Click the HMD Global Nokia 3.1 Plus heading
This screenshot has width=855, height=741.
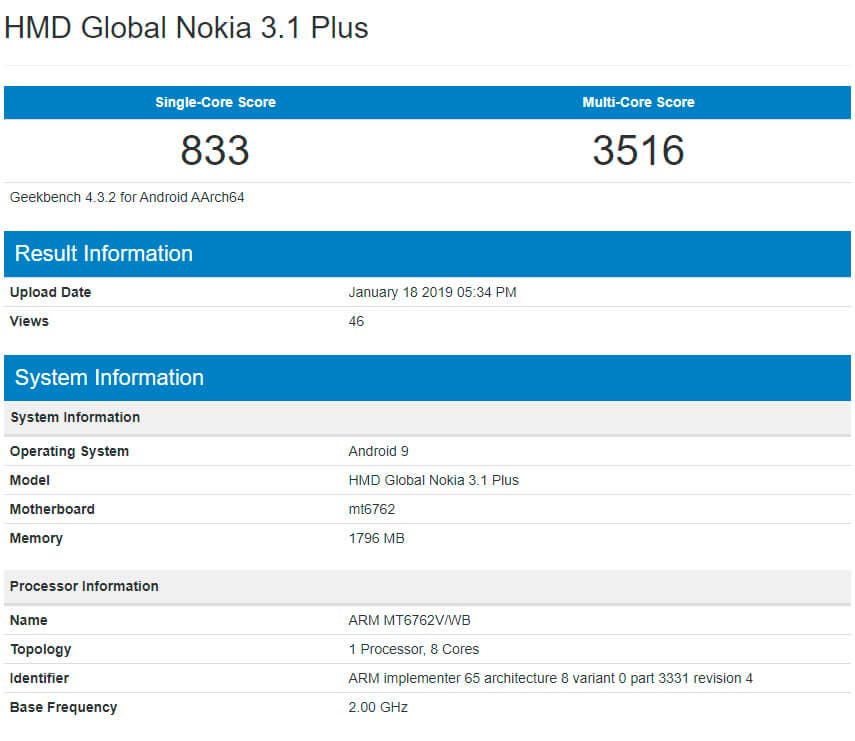click(x=186, y=28)
